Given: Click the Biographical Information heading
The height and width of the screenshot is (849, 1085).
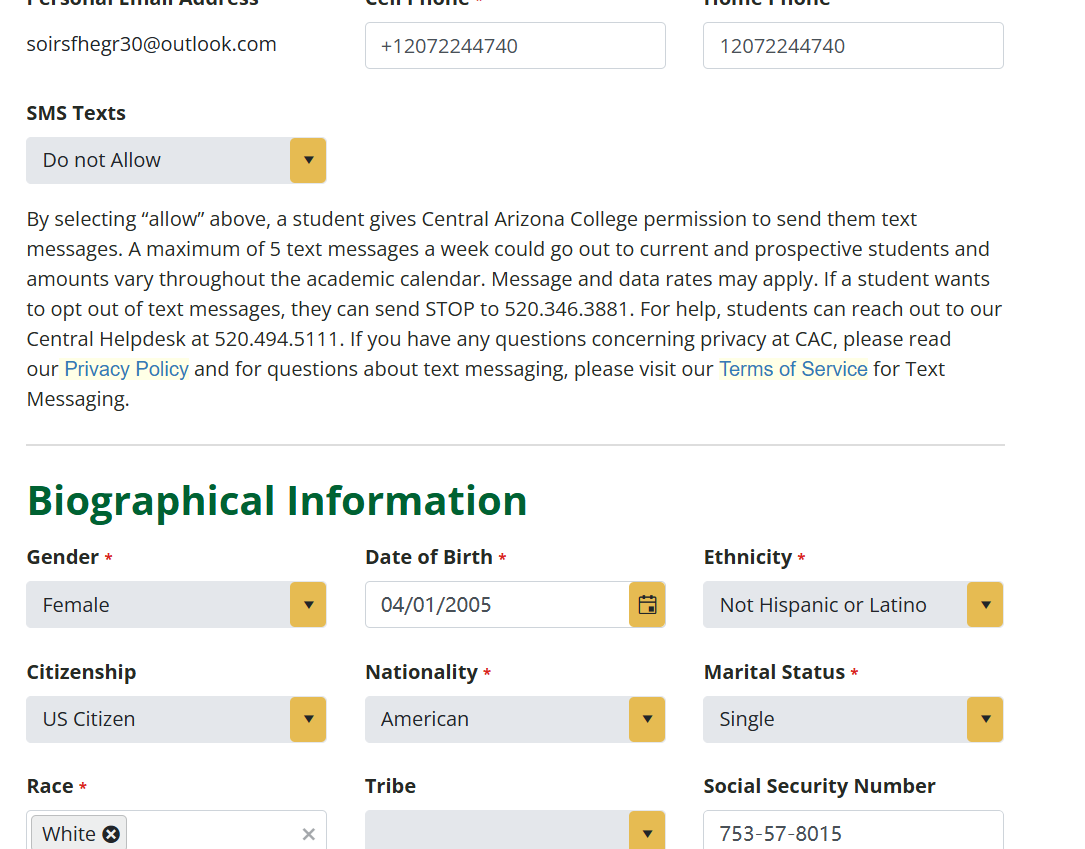Looking at the screenshot, I should point(277,501).
